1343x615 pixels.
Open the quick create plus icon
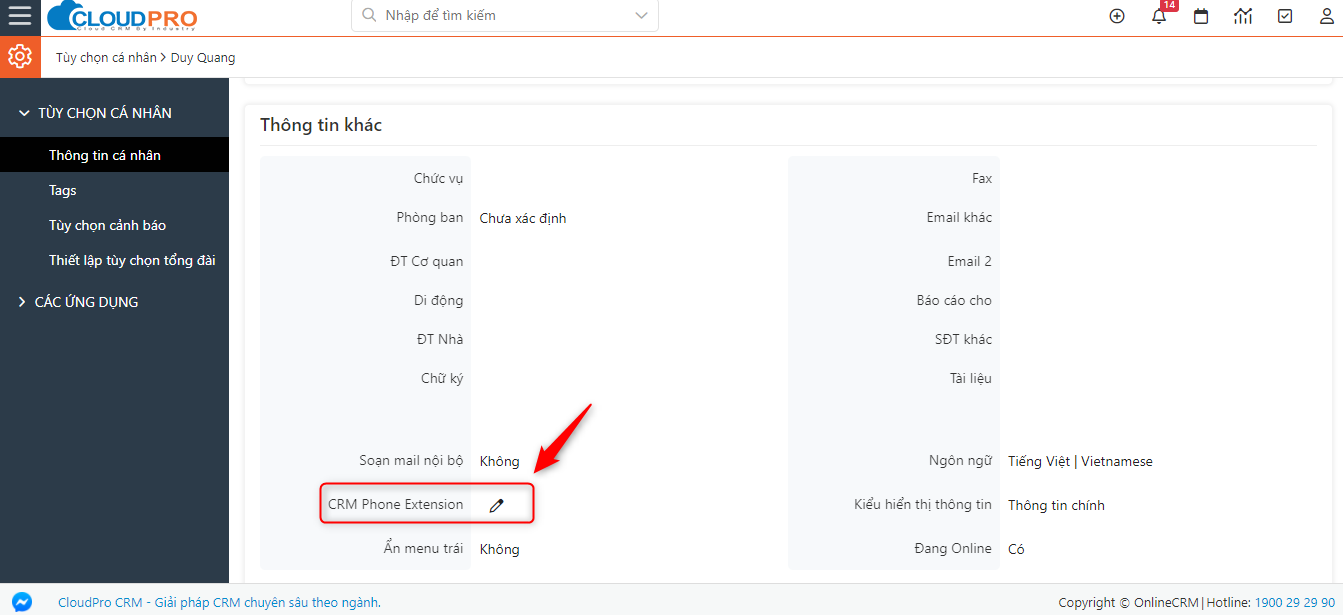[1117, 16]
